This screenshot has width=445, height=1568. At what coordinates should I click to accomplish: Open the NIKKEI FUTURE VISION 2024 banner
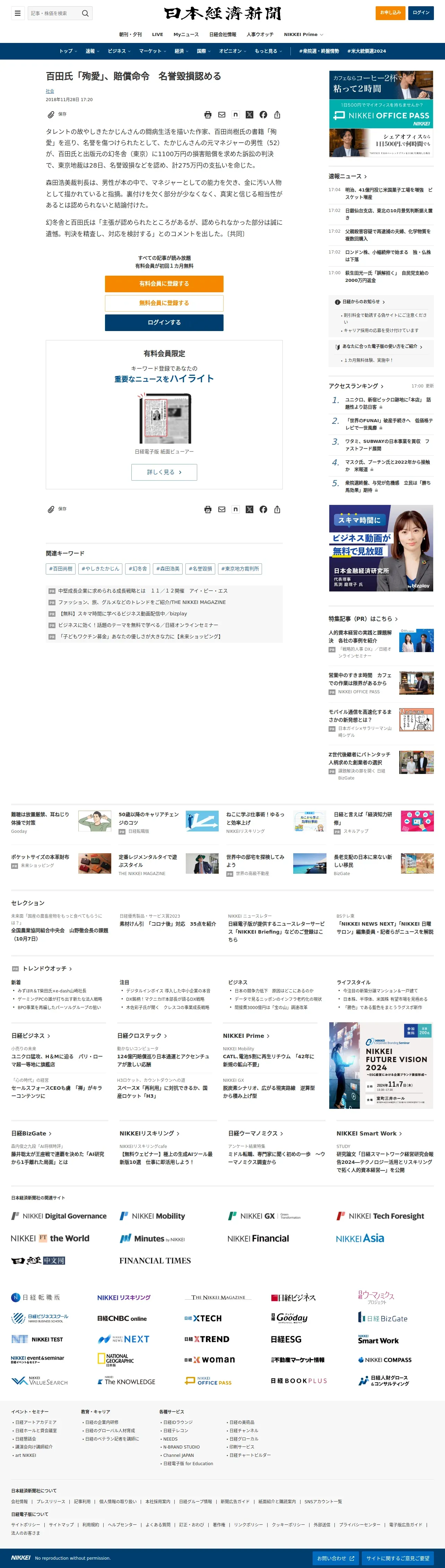click(381, 1065)
